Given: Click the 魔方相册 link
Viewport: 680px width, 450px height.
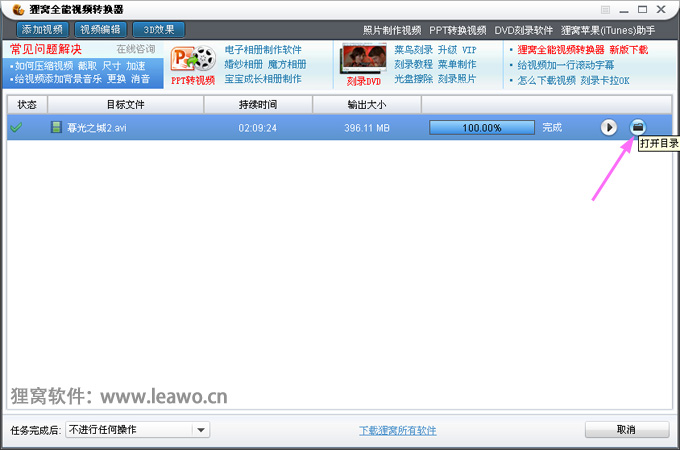Looking at the screenshot, I should click(287, 65).
